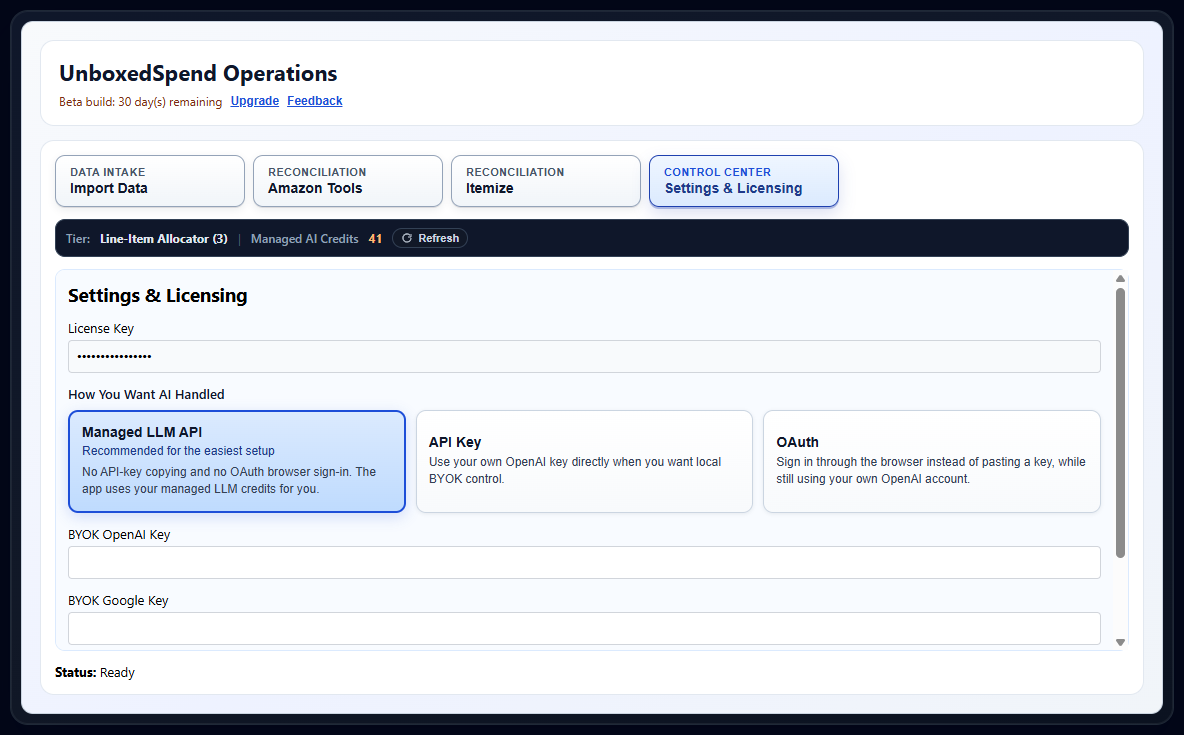Click the Managed AI Credits count 41
1184x735 pixels.
click(376, 238)
